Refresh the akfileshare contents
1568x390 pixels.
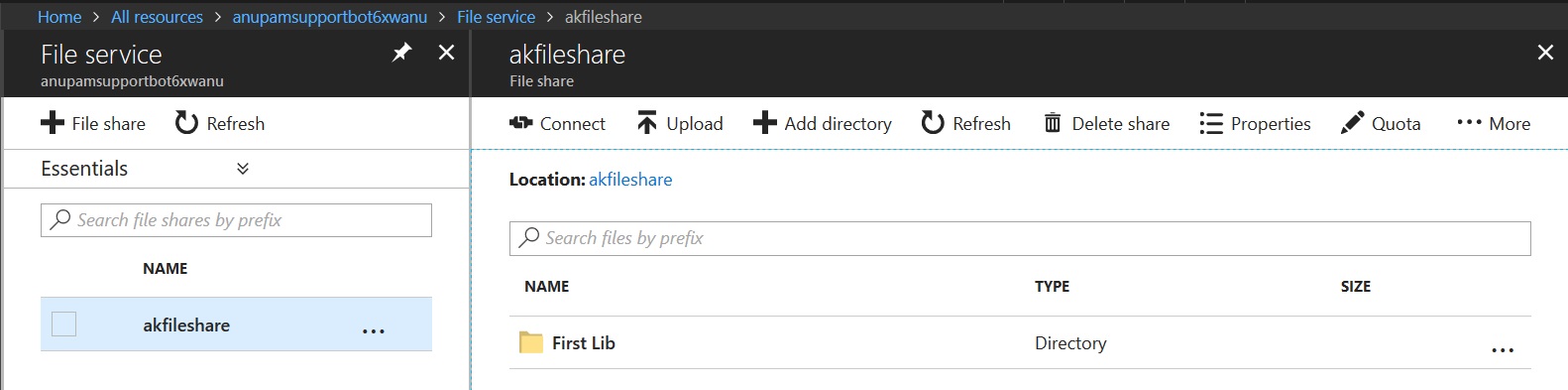click(966, 123)
